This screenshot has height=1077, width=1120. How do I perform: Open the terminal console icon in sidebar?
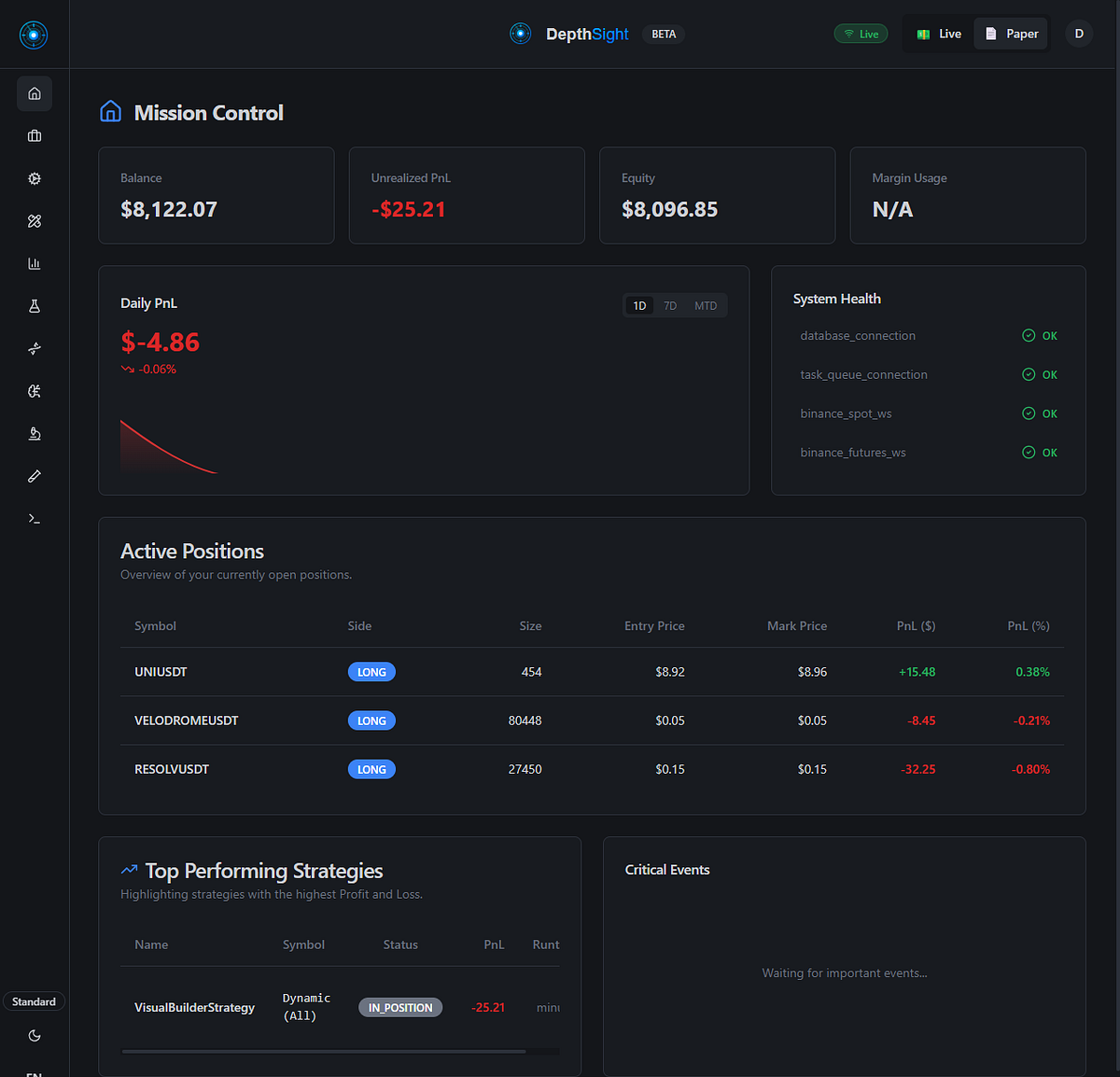coord(34,518)
